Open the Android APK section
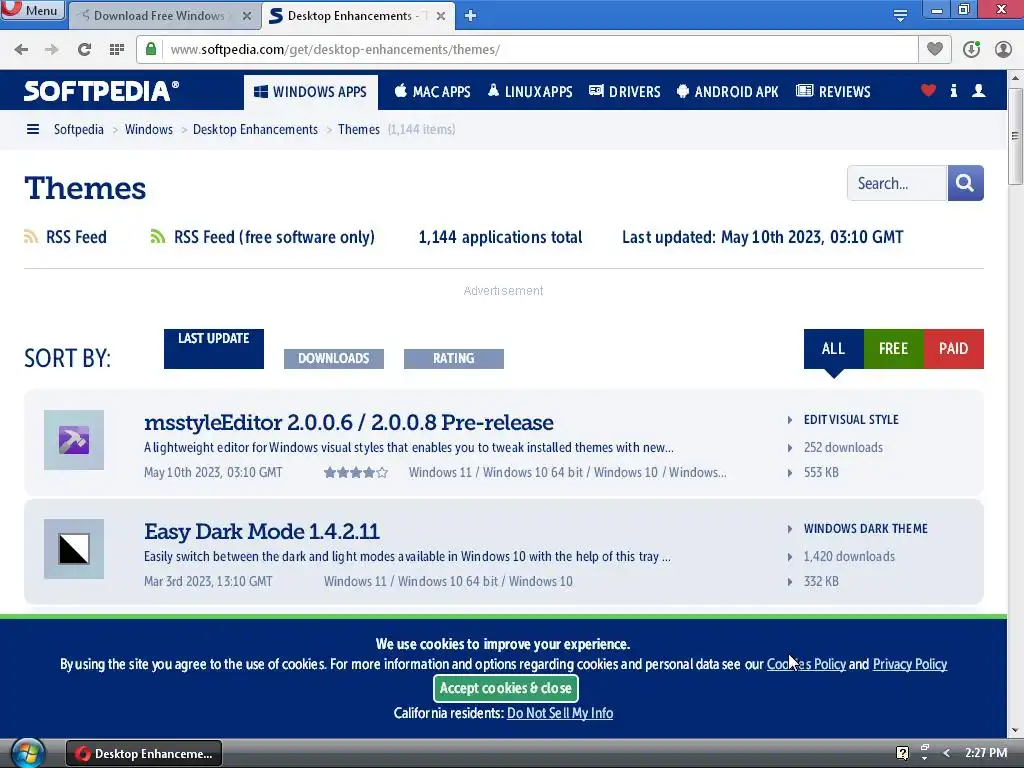Viewport: 1024px width, 768px height. (727, 92)
